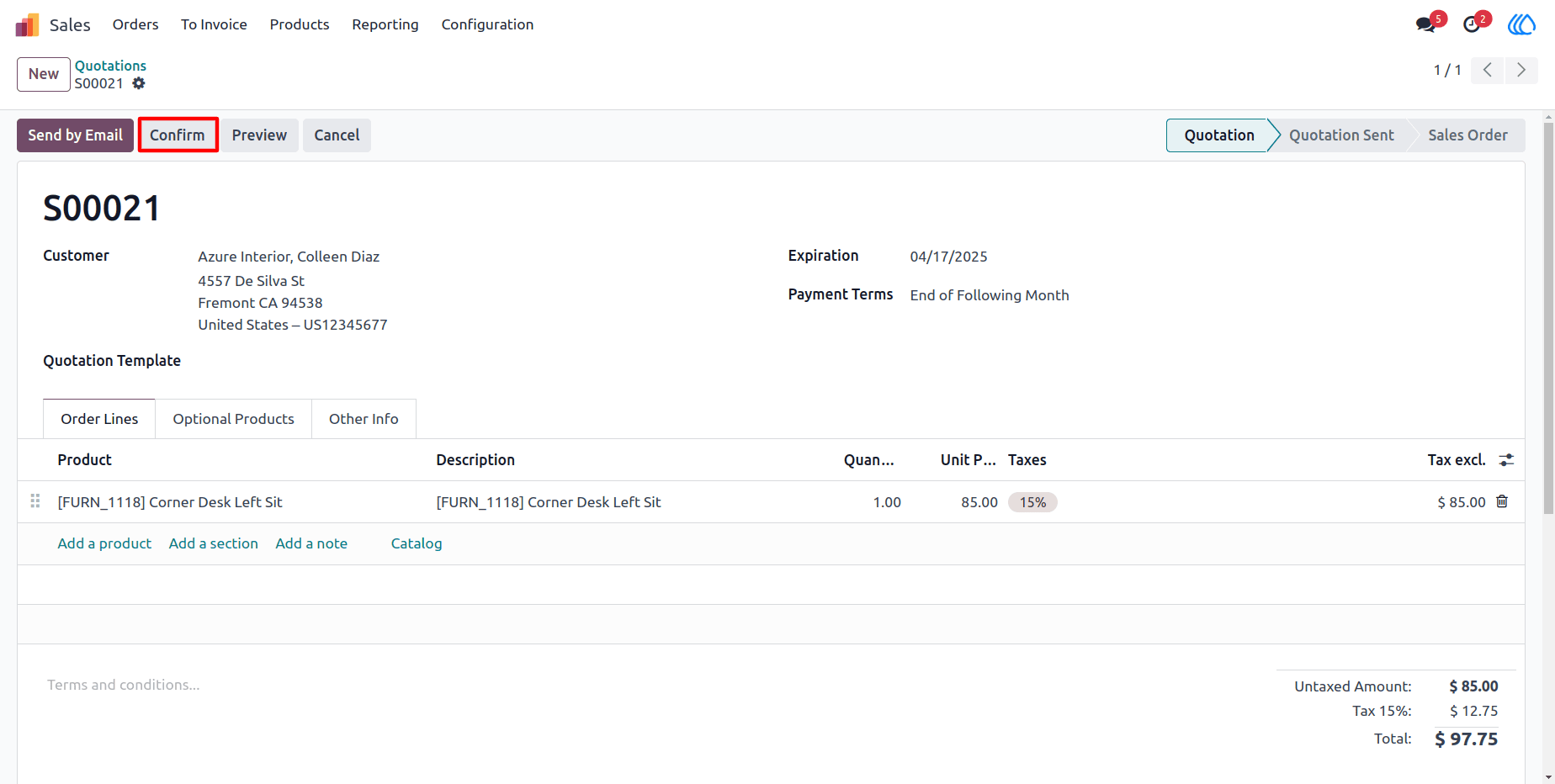Go to the next record arrow

point(1521,70)
